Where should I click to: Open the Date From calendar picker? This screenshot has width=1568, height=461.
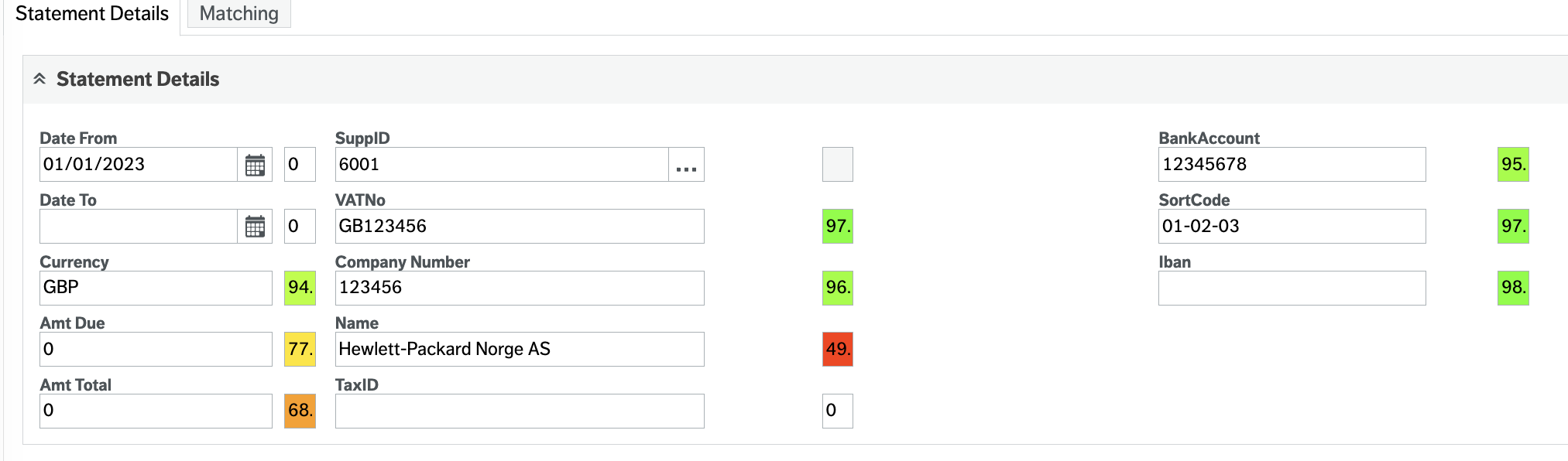[x=256, y=164]
